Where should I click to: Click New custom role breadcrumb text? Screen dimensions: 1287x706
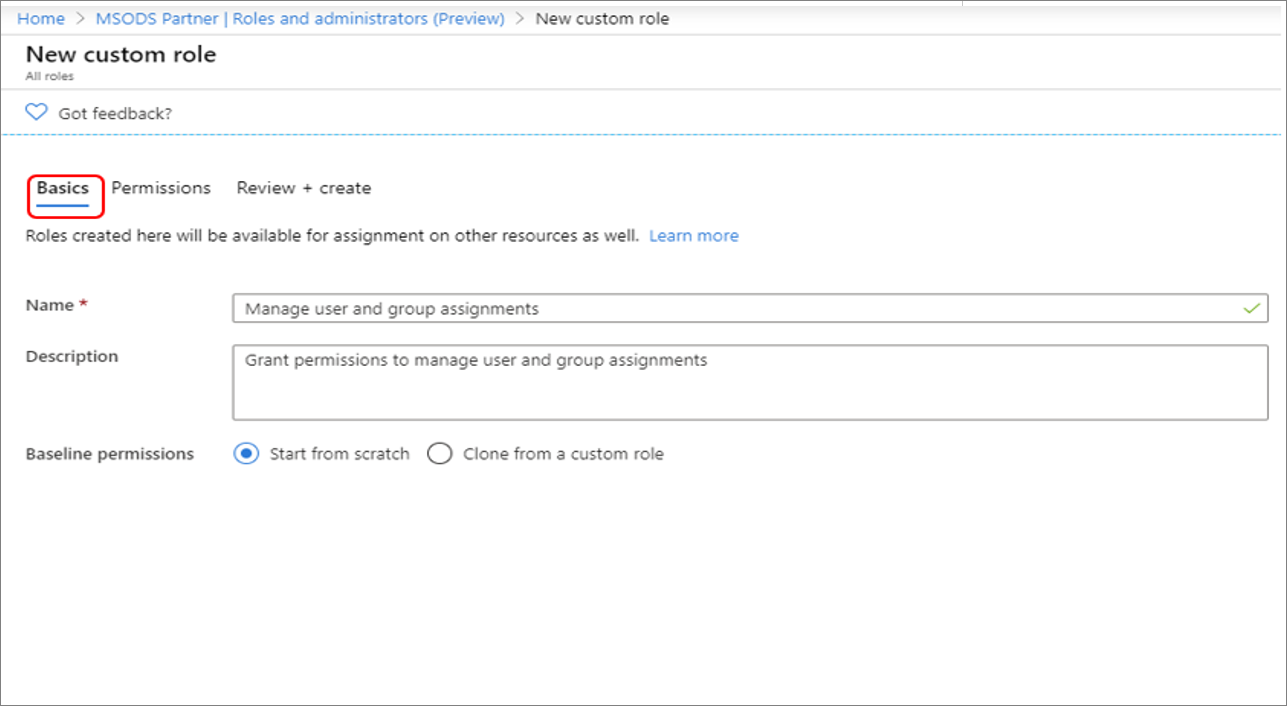603,19
